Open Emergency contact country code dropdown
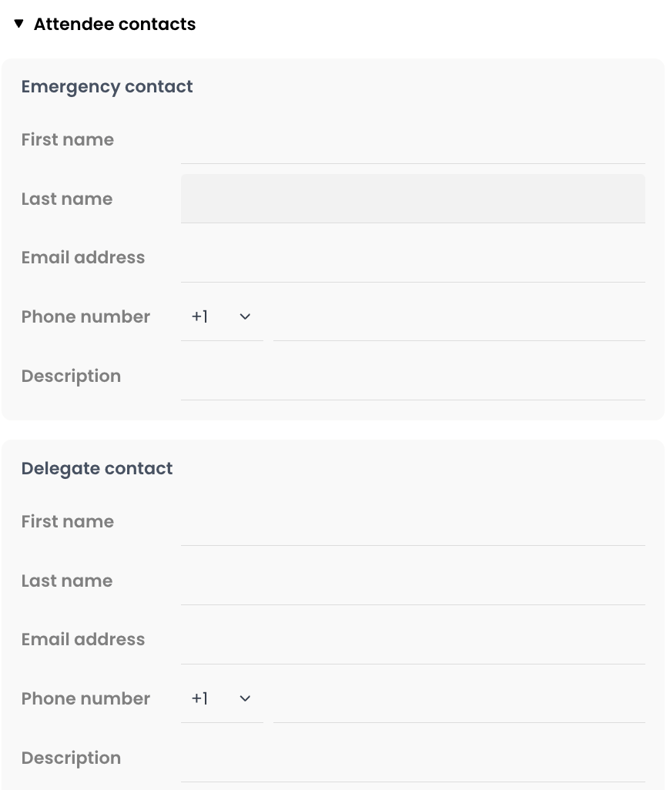Screen dimensions: 670x790 pos(222,317)
